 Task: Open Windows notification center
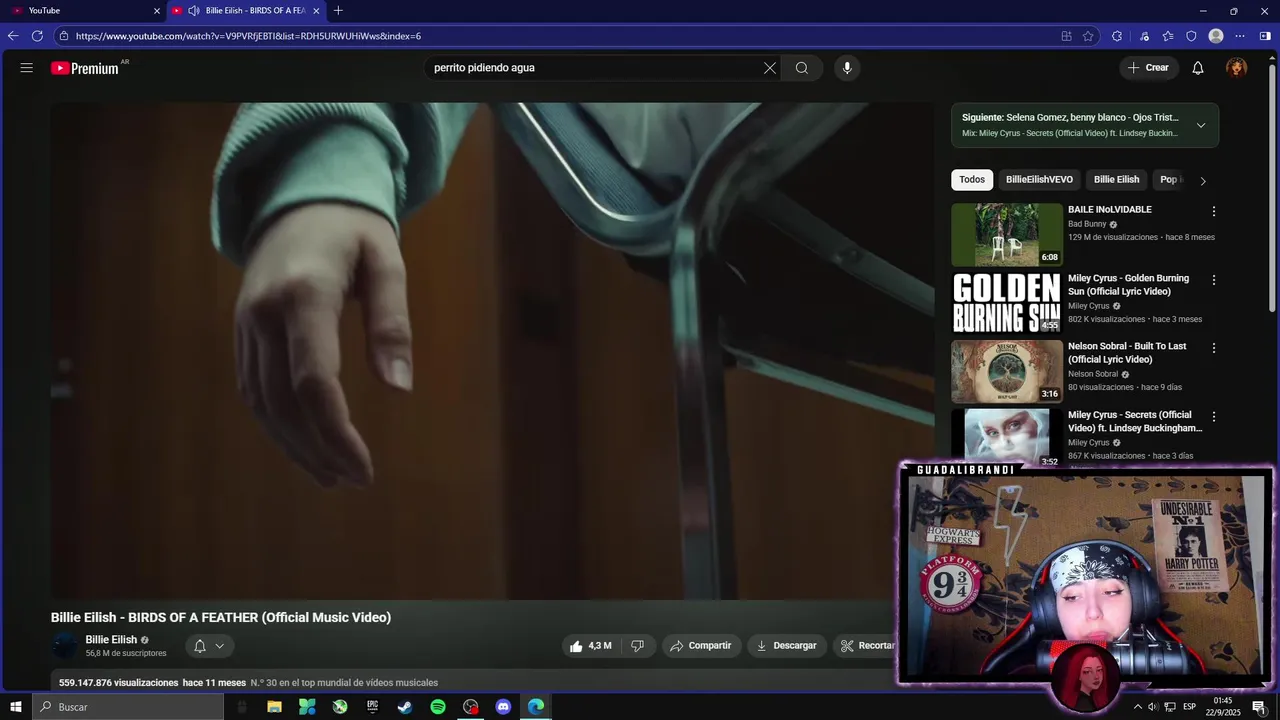[1259, 707]
